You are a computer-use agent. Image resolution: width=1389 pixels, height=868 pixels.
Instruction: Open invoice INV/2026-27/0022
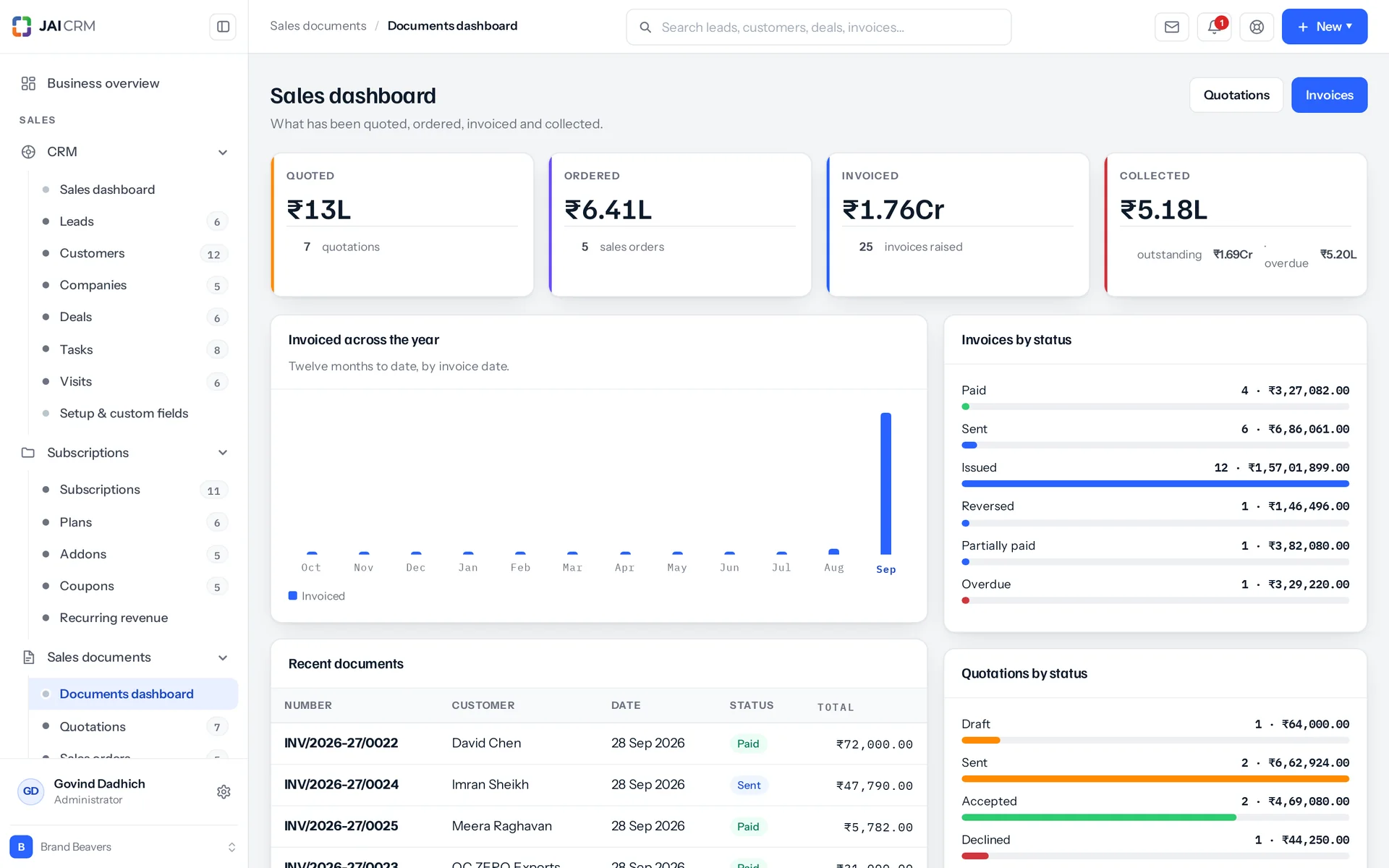341,743
